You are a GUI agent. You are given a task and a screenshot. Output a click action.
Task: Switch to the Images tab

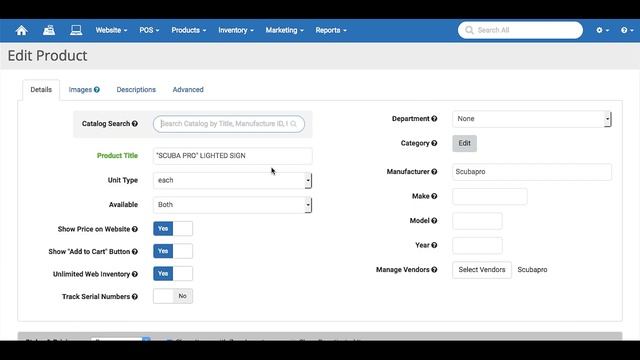pyautogui.click(x=84, y=90)
